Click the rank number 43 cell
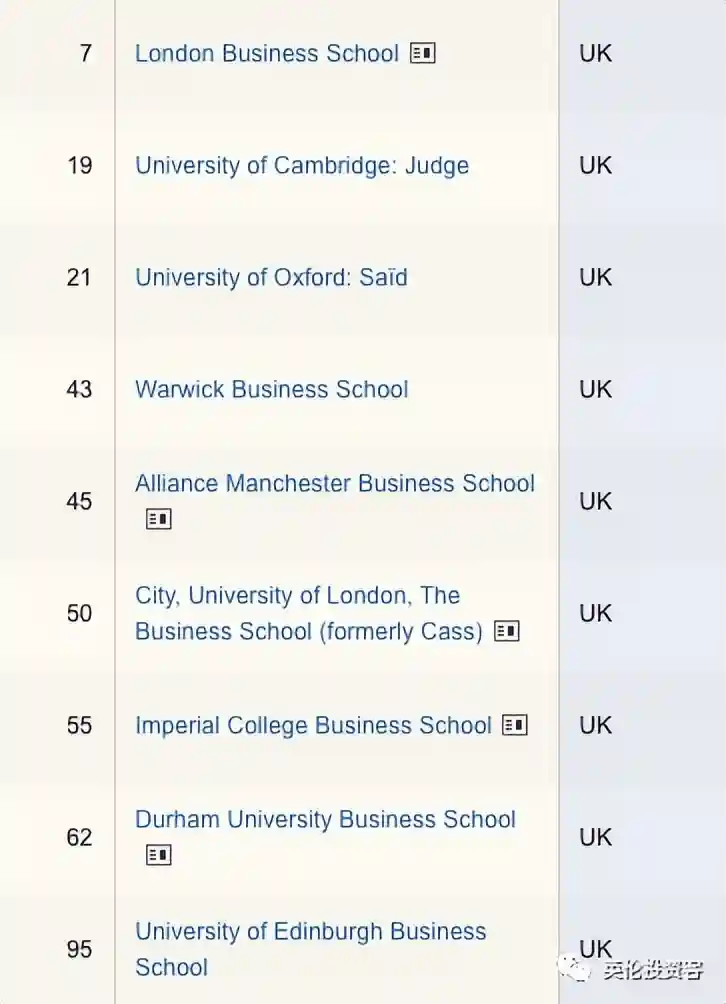 (80, 390)
